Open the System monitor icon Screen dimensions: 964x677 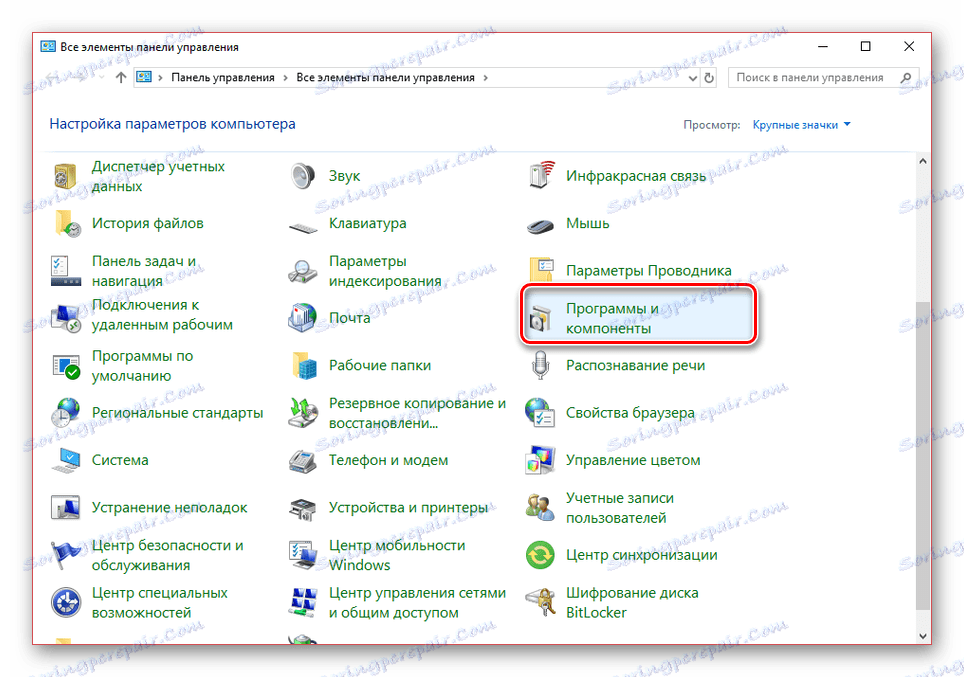coord(66,461)
